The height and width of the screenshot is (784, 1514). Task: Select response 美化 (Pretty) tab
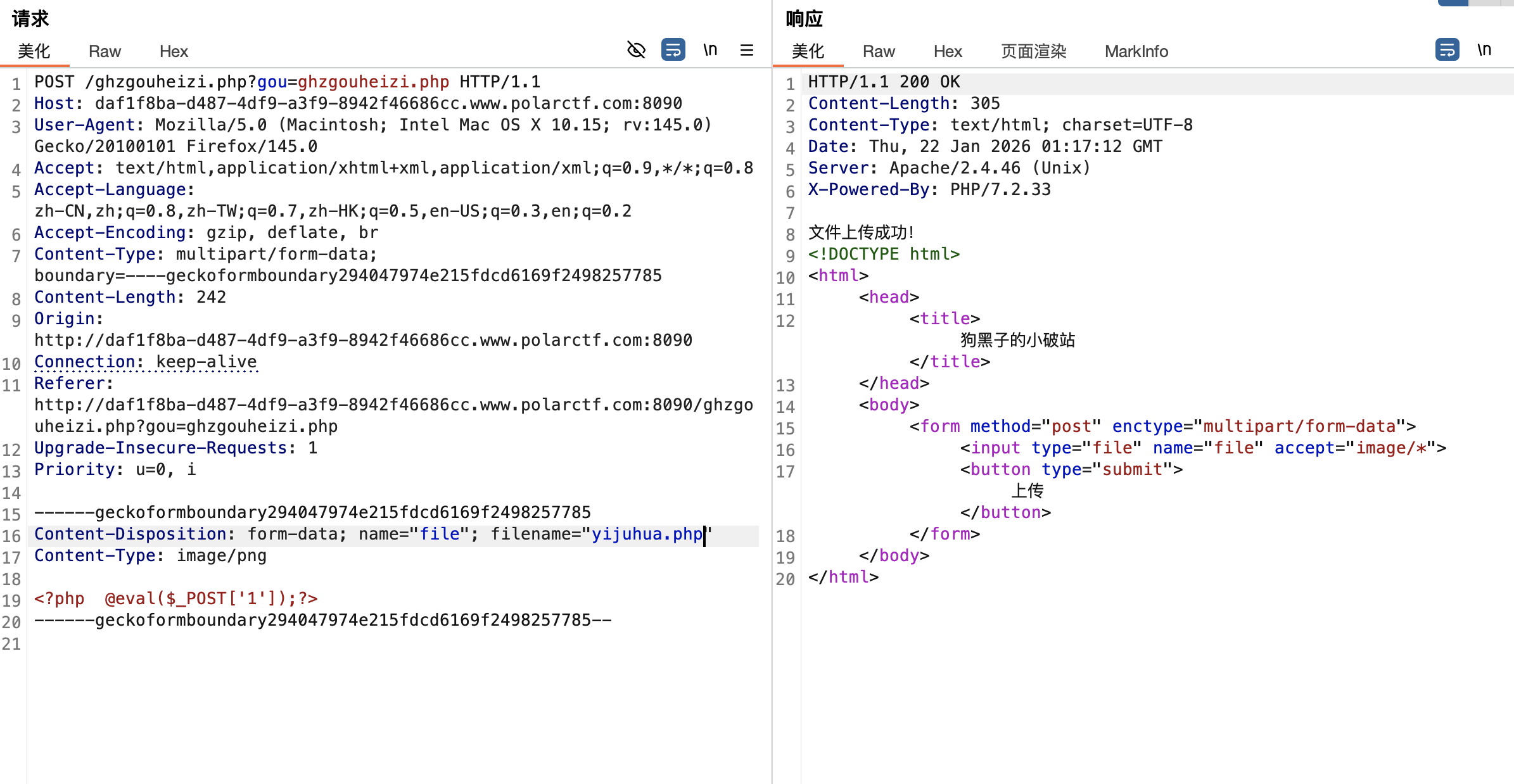point(808,51)
